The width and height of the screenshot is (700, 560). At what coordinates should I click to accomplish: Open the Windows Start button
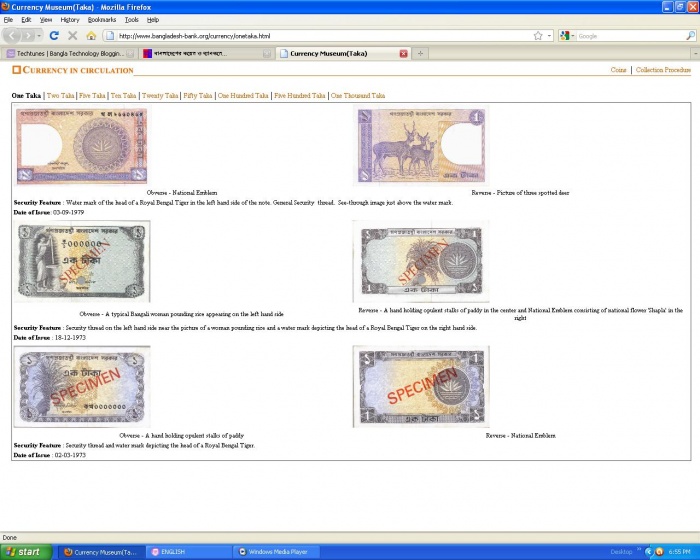(26, 552)
